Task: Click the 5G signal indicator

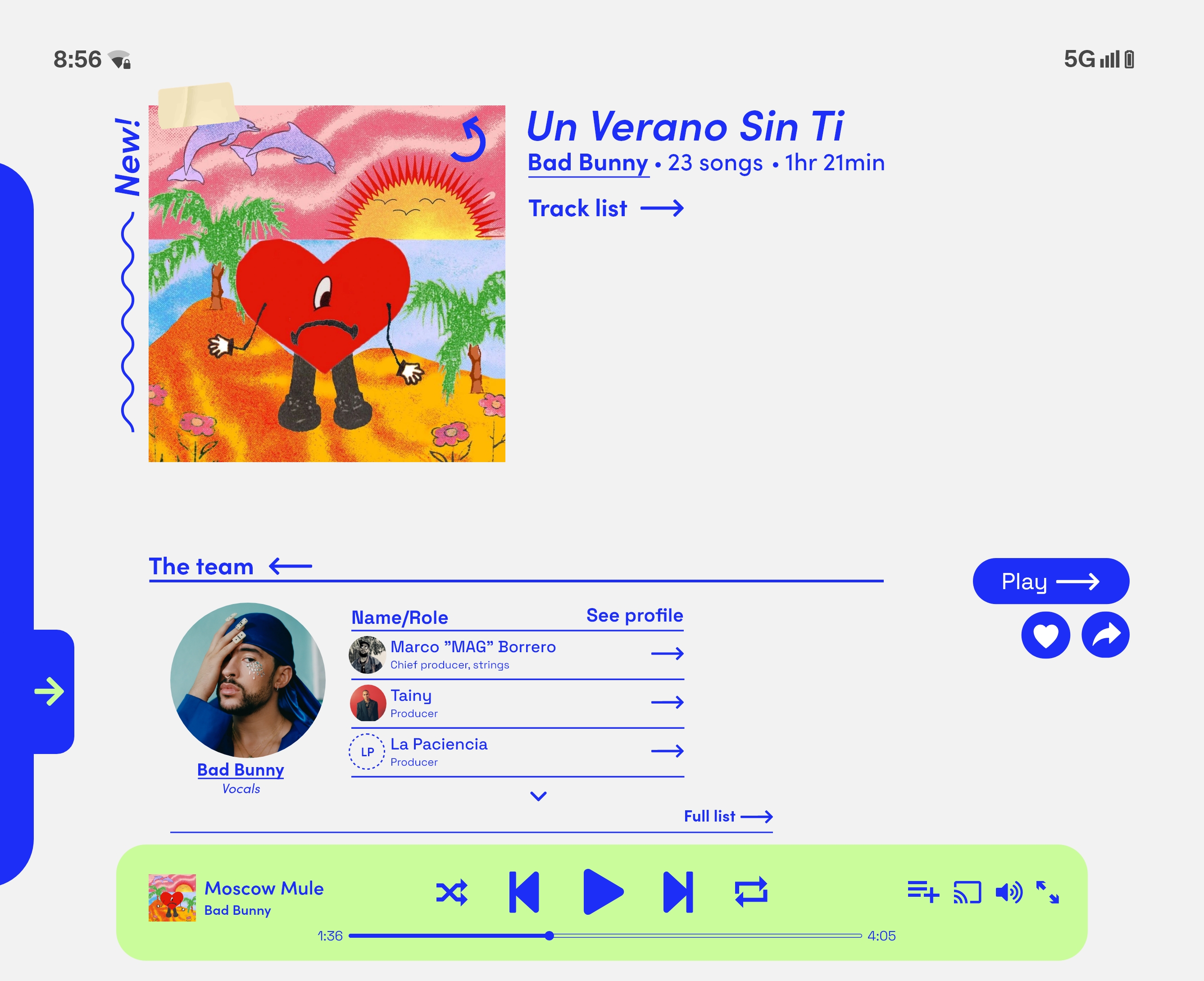Action: point(1091,59)
